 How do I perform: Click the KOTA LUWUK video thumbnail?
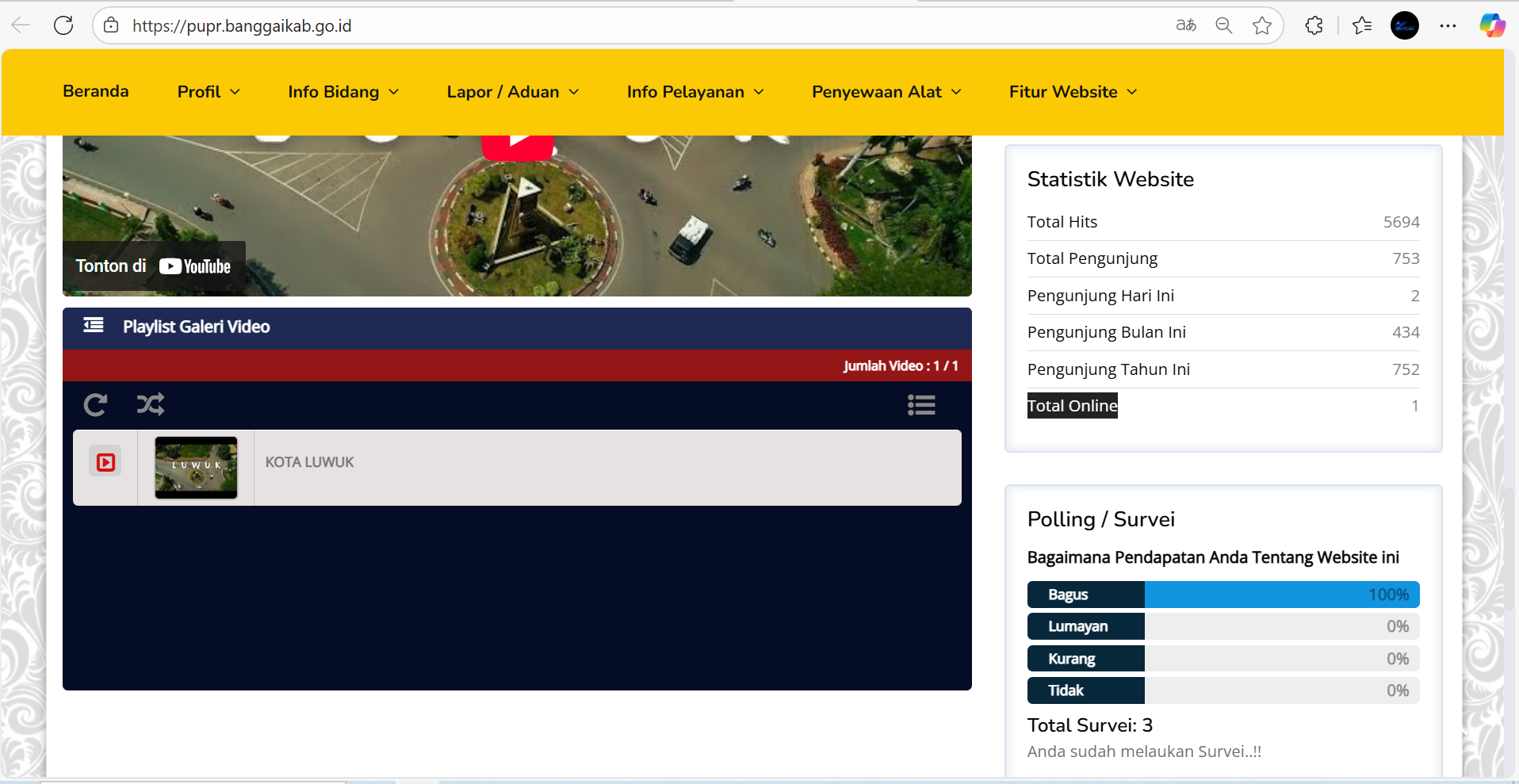coord(195,467)
